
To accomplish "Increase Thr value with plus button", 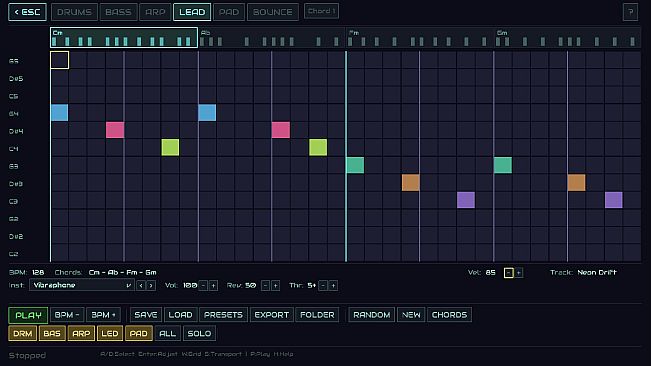I will [x=333, y=285].
